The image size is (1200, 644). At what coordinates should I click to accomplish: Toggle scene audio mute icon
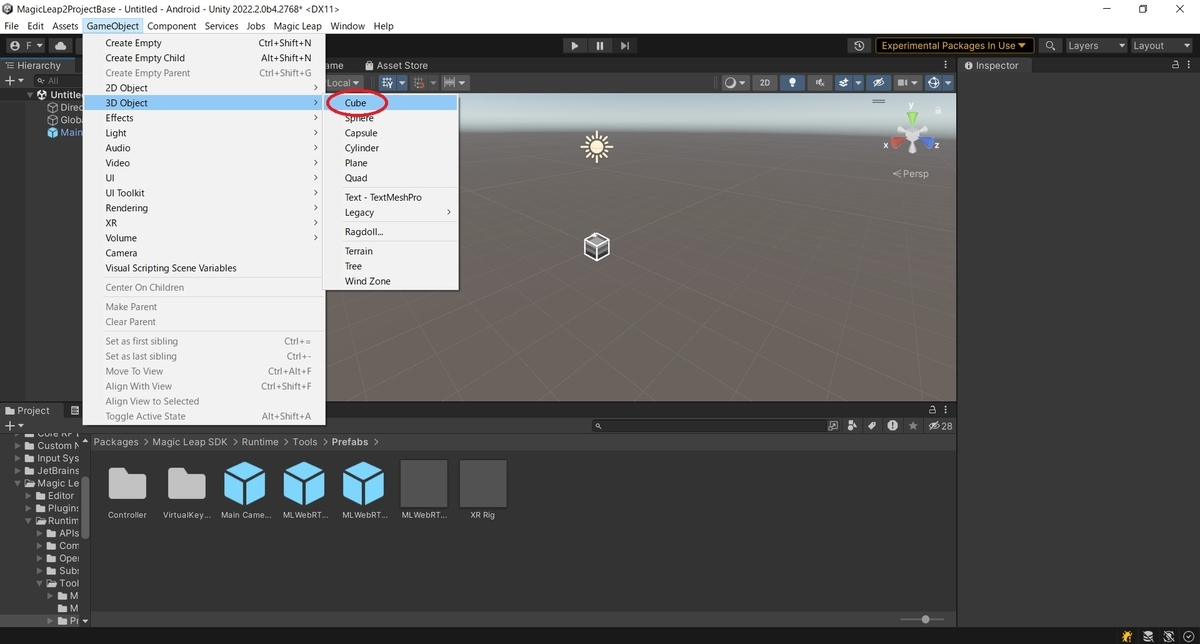pyautogui.click(x=820, y=83)
